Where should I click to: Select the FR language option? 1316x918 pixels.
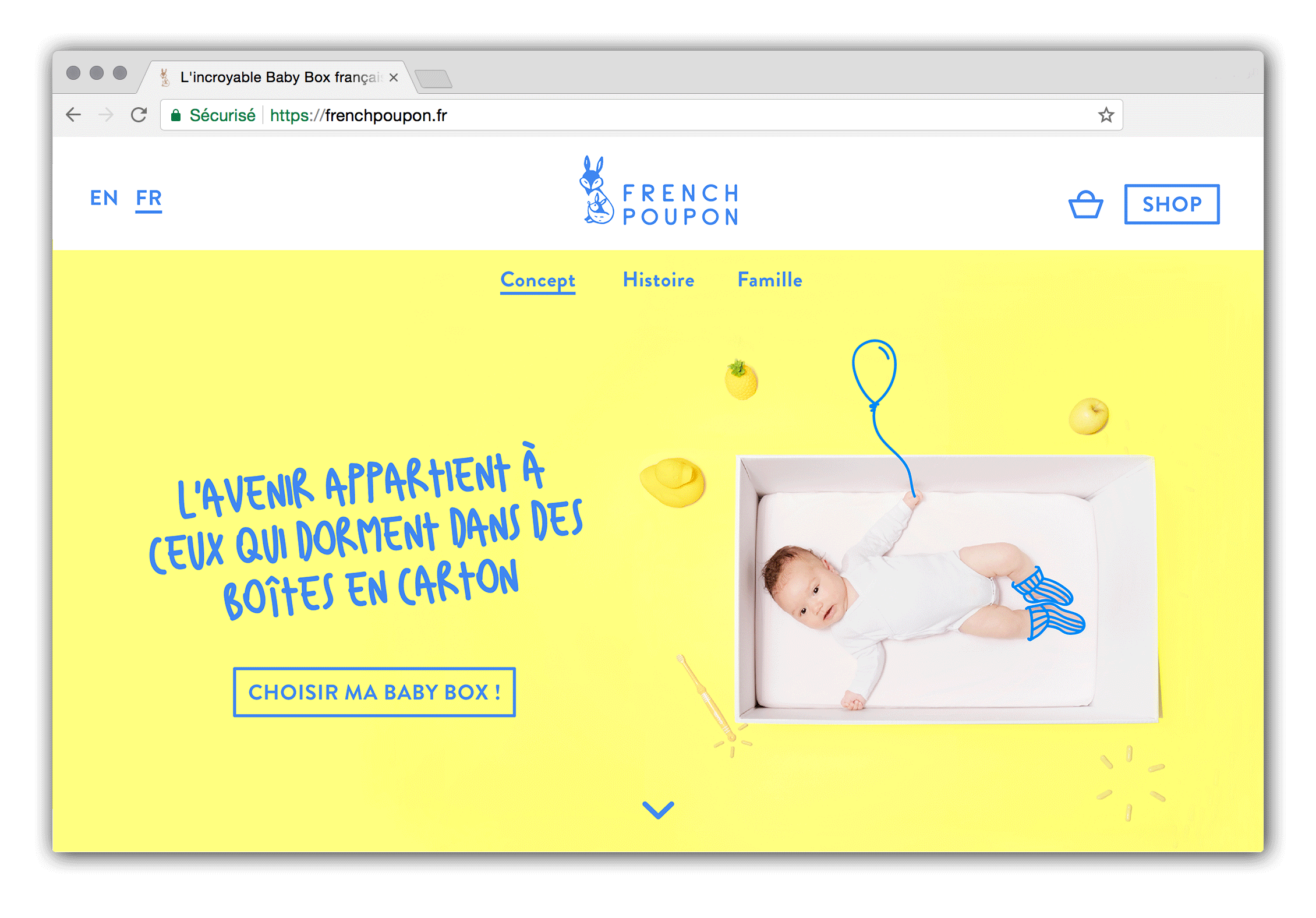pyautogui.click(x=148, y=199)
